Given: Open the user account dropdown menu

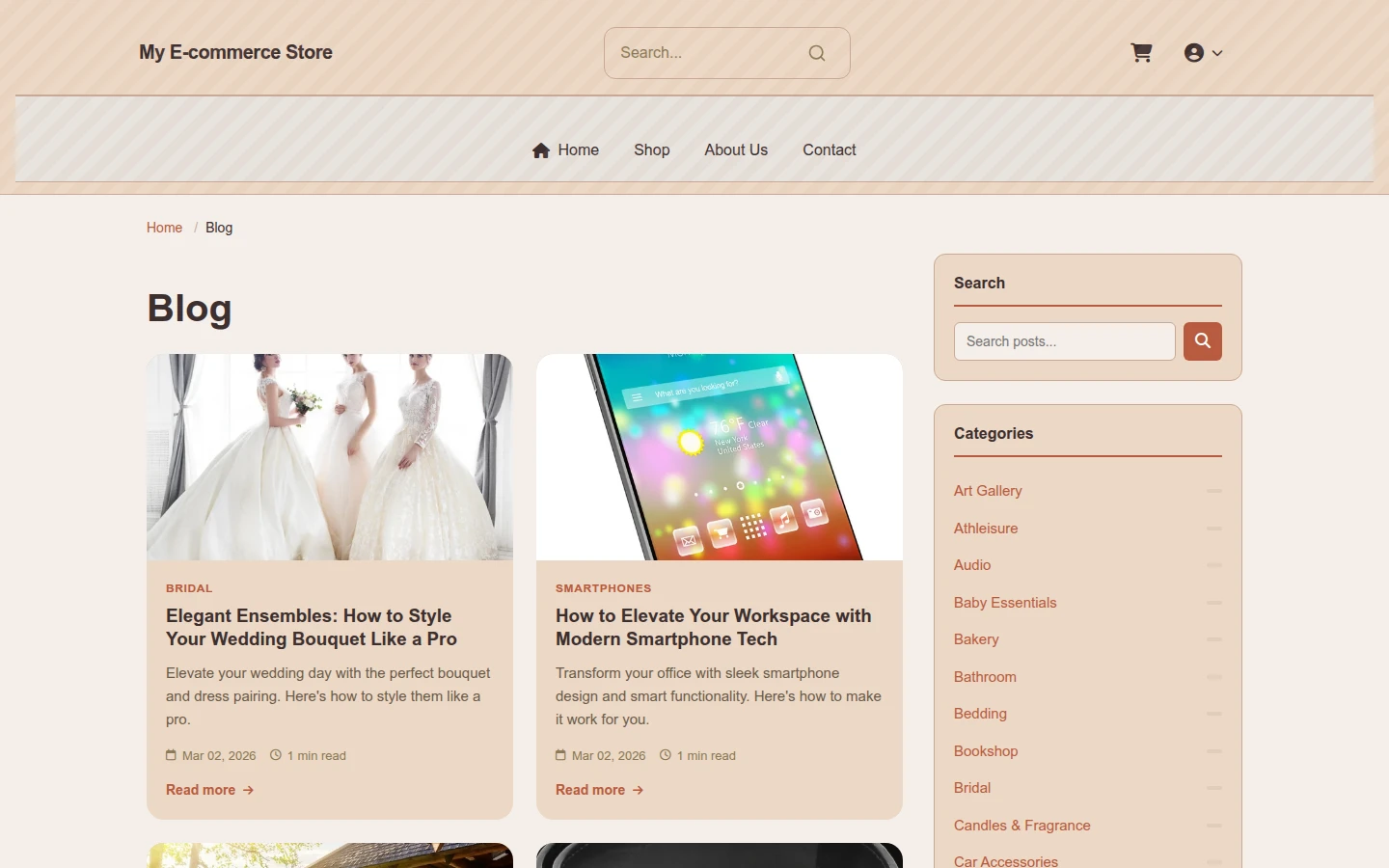Looking at the screenshot, I should tap(1203, 53).
